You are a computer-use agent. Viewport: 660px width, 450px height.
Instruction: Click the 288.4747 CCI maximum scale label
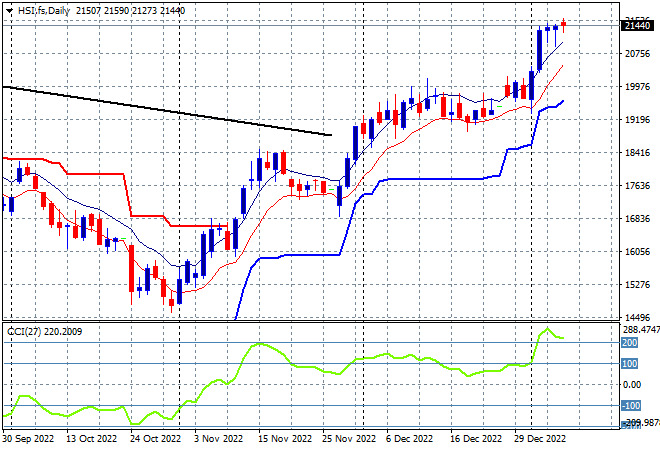641,329
